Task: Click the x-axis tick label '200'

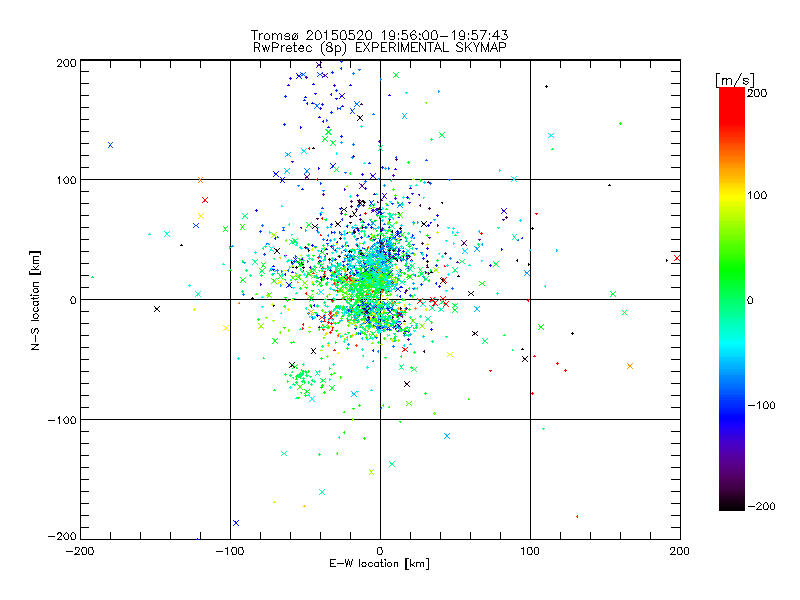Action: point(680,551)
